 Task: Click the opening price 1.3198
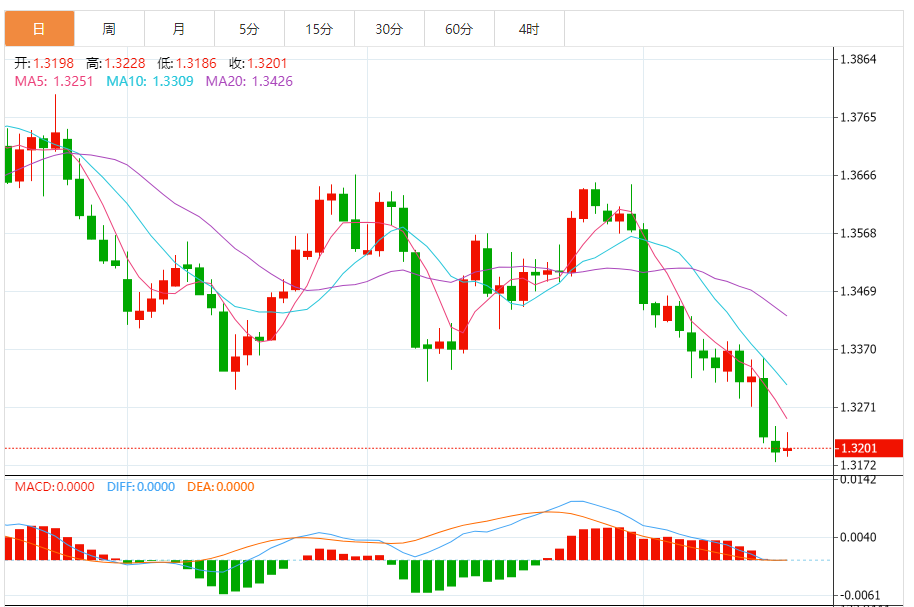coord(54,63)
